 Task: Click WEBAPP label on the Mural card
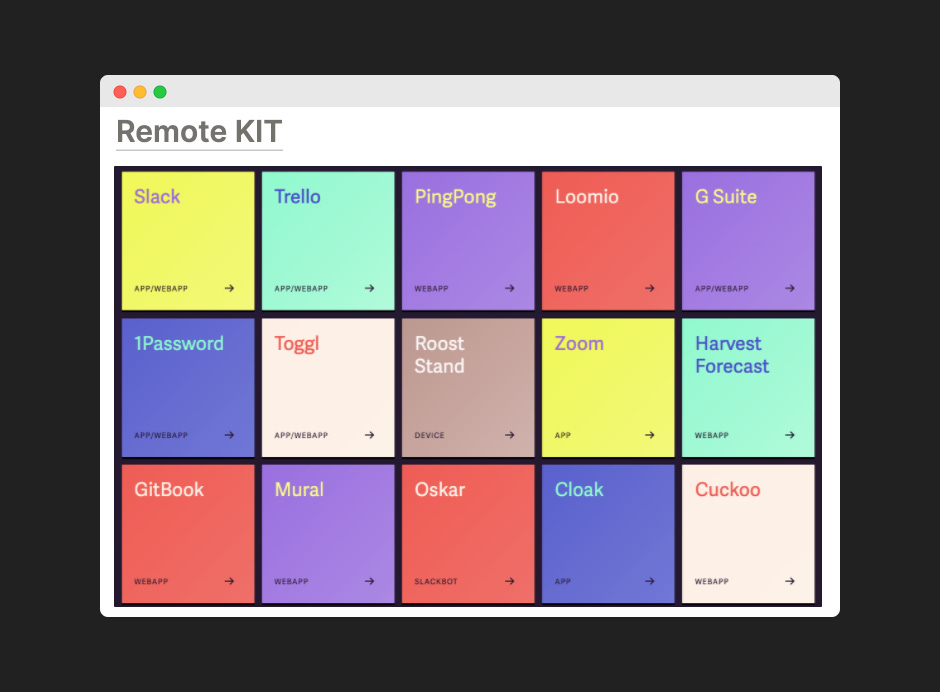click(x=291, y=581)
